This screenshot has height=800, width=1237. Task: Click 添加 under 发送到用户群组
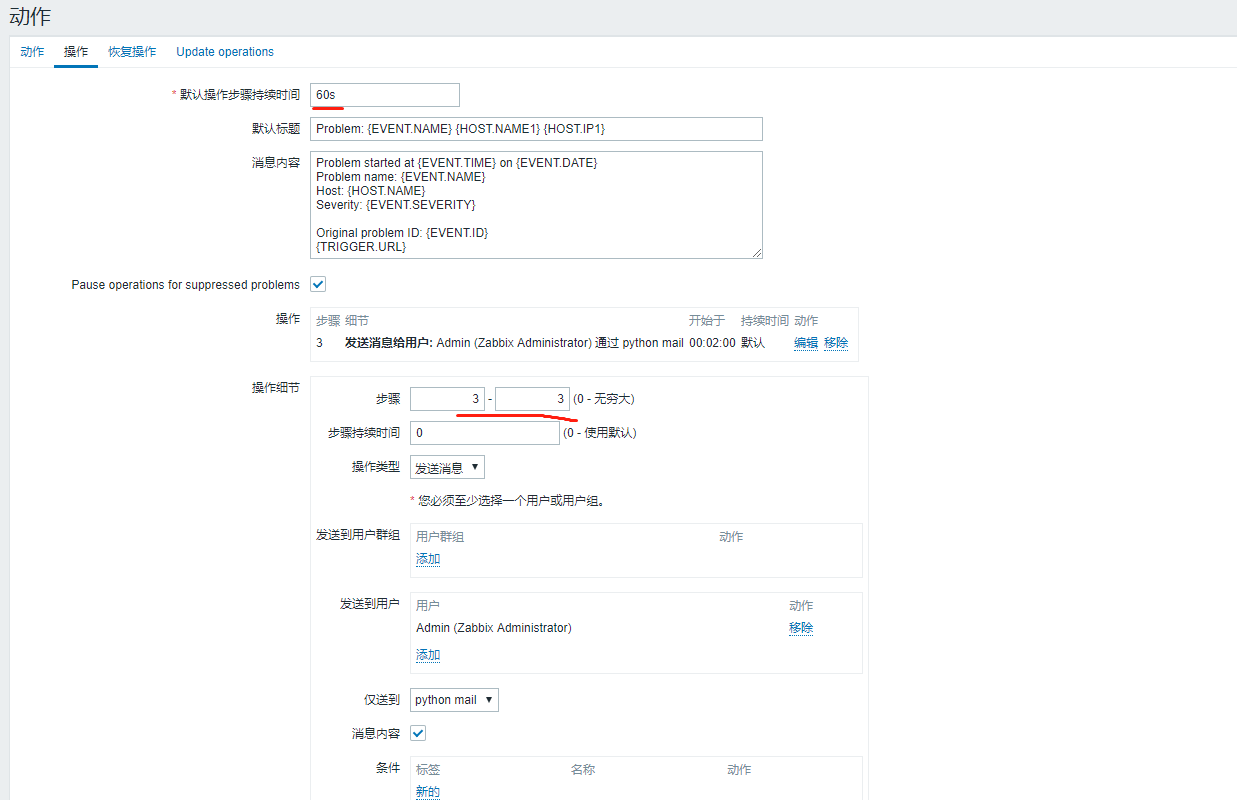pyautogui.click(x=427, y=558)
